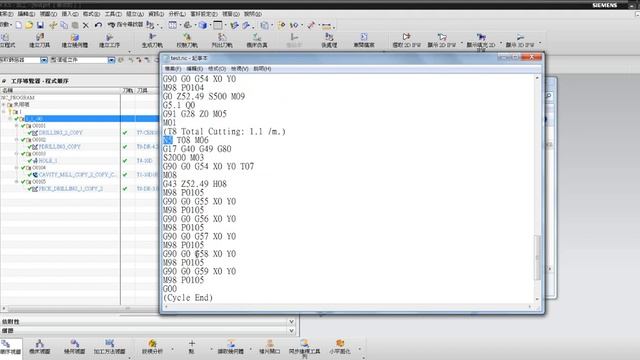Image resolution: width=640 pixels, height=360 pixels.
Task: Click the Copy icon in standard toolbar
Action: (x=64, y=25)
